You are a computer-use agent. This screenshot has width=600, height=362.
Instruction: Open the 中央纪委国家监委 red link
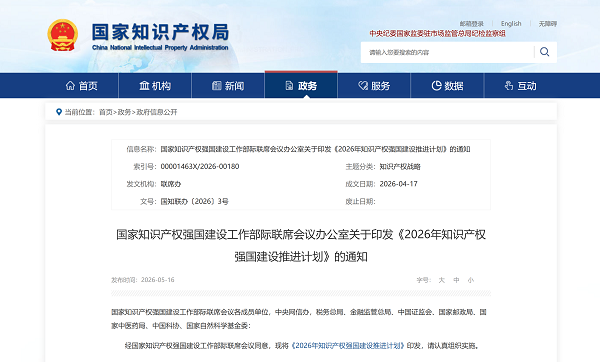(x=437, y=34)
